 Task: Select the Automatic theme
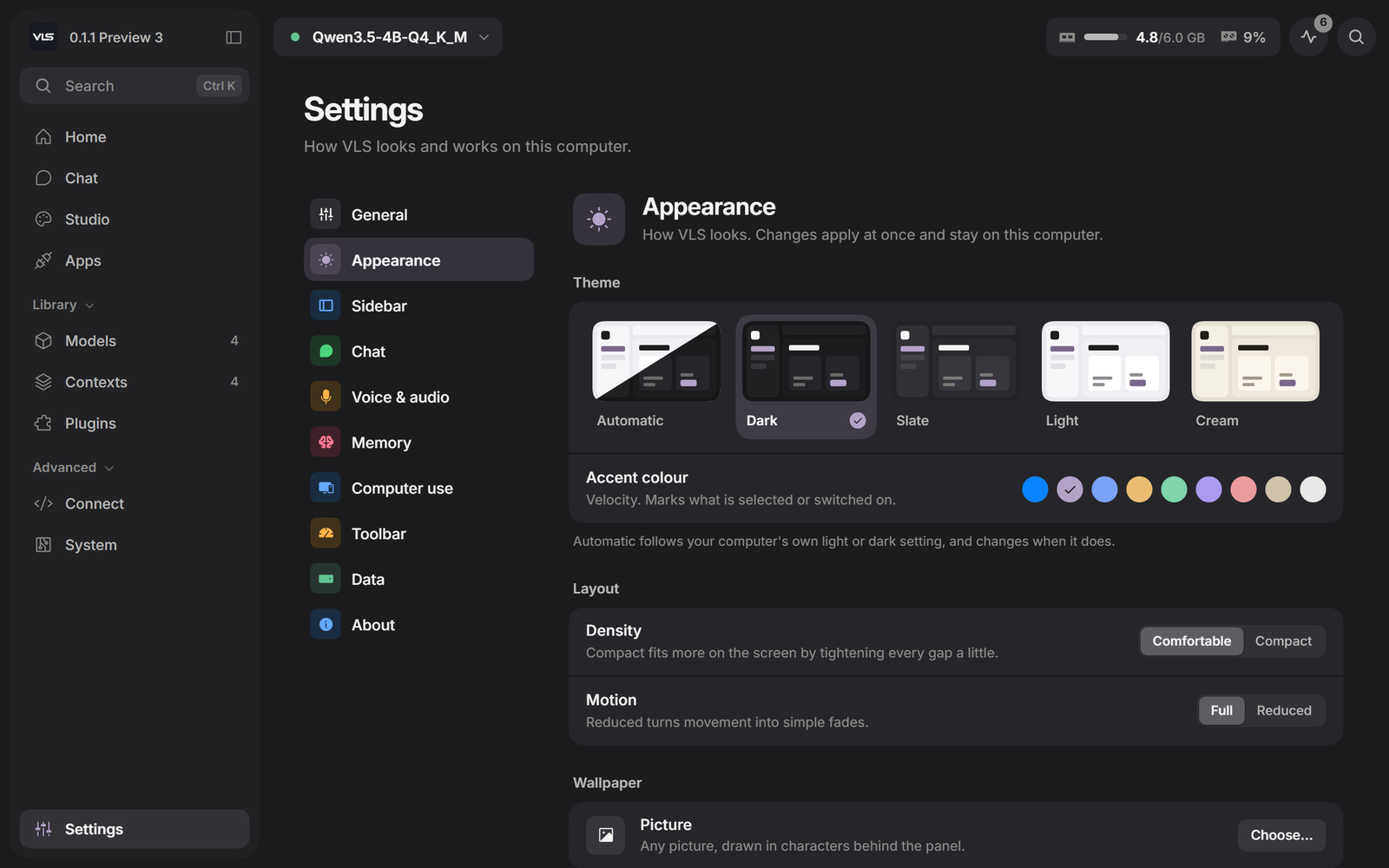pyautogui.click(x=655, y=377)
